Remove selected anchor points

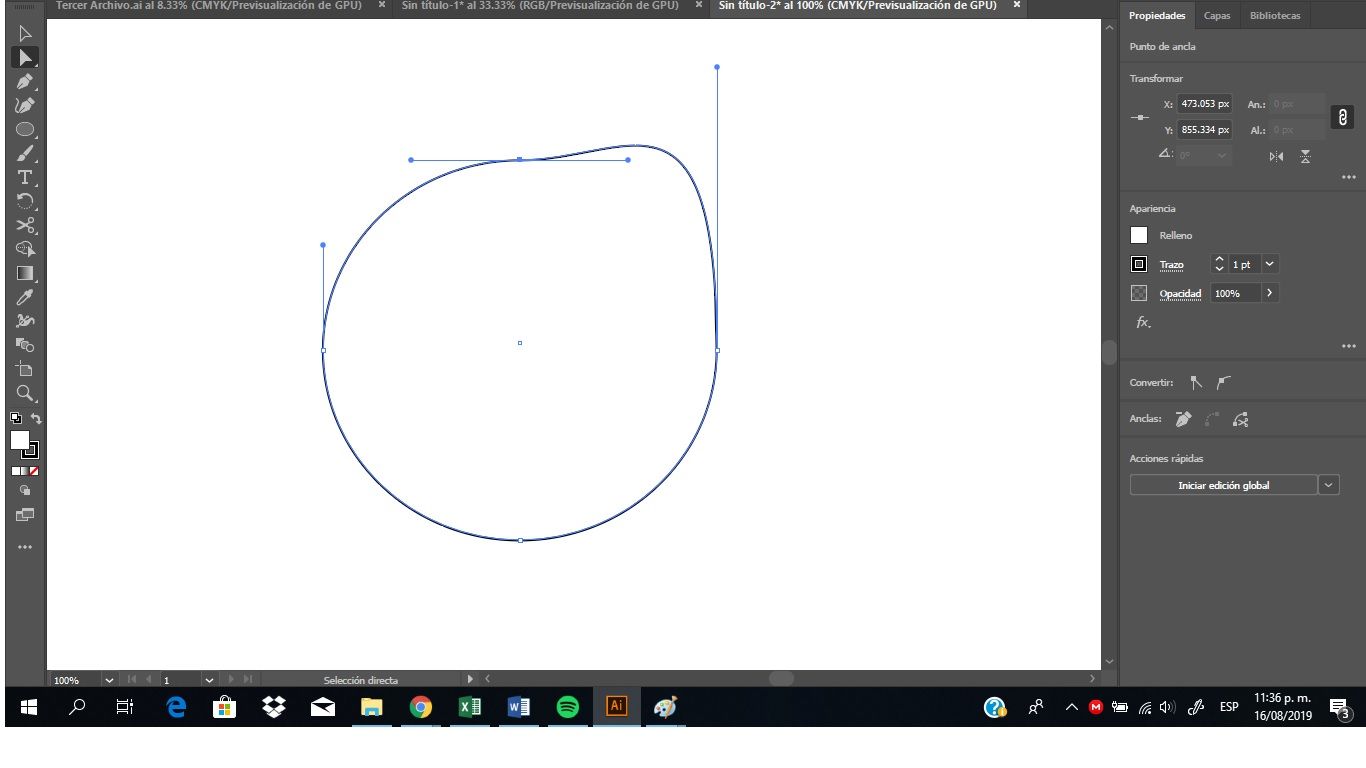1184,420
